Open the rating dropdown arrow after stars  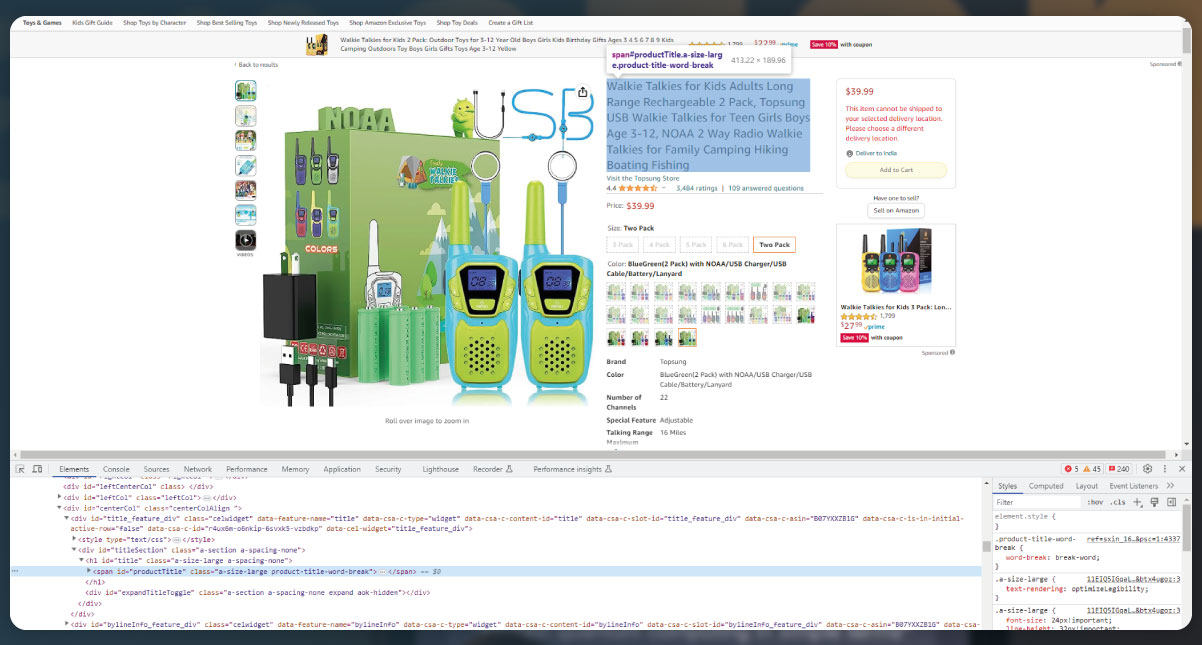coord(664,188)
